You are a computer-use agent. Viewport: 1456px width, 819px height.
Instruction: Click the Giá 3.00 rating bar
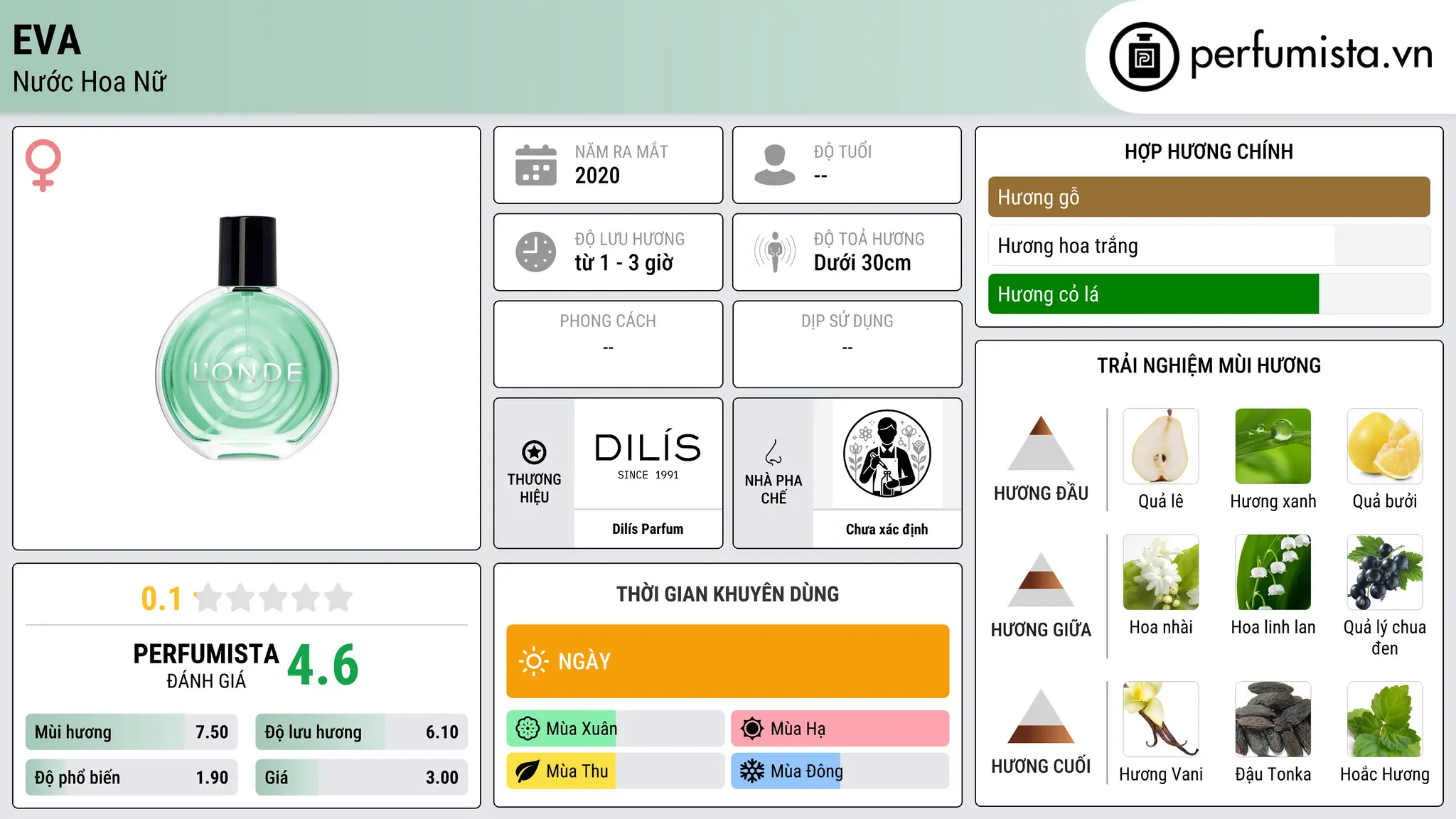tap(361, 778)
